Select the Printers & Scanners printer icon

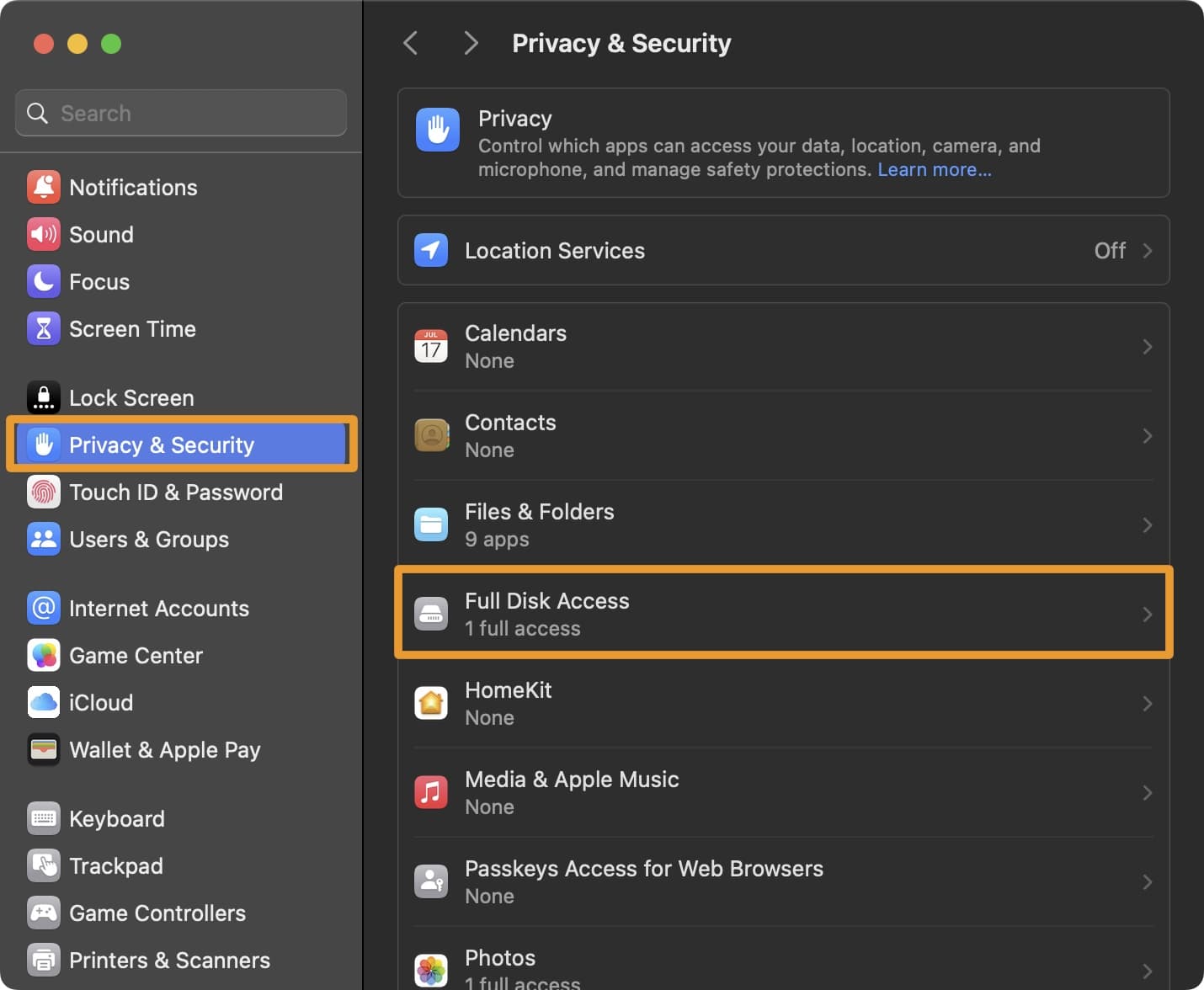(44, 960)
